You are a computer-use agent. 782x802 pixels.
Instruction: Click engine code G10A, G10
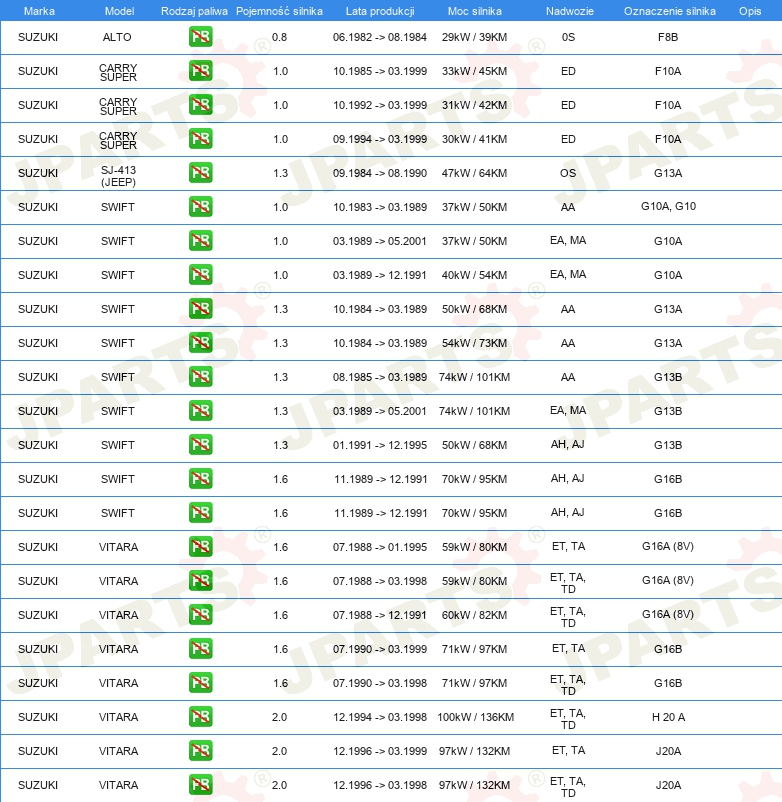668,206
